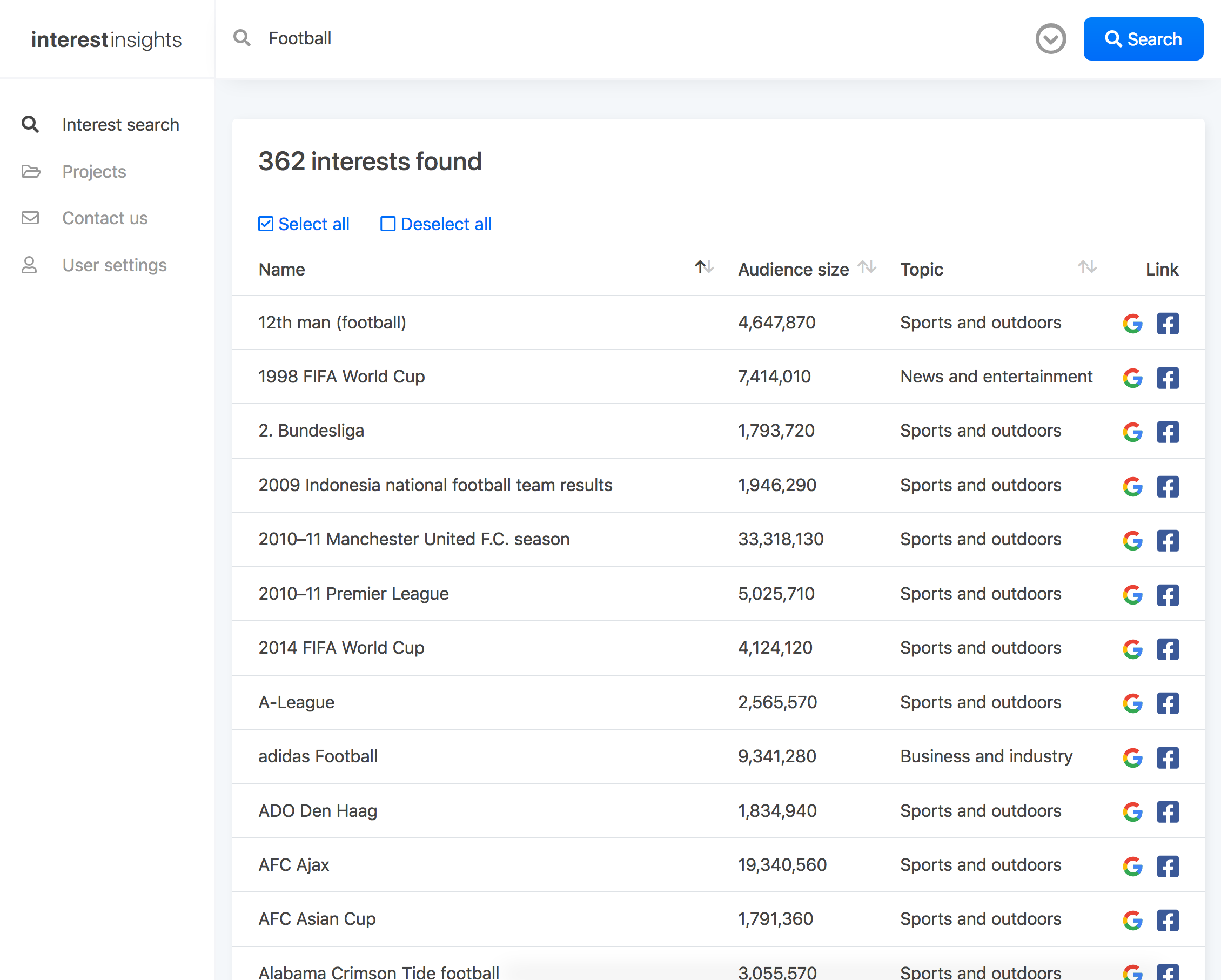Open Facebook link for 1998 FIFA World Cup

[1167, 378]
